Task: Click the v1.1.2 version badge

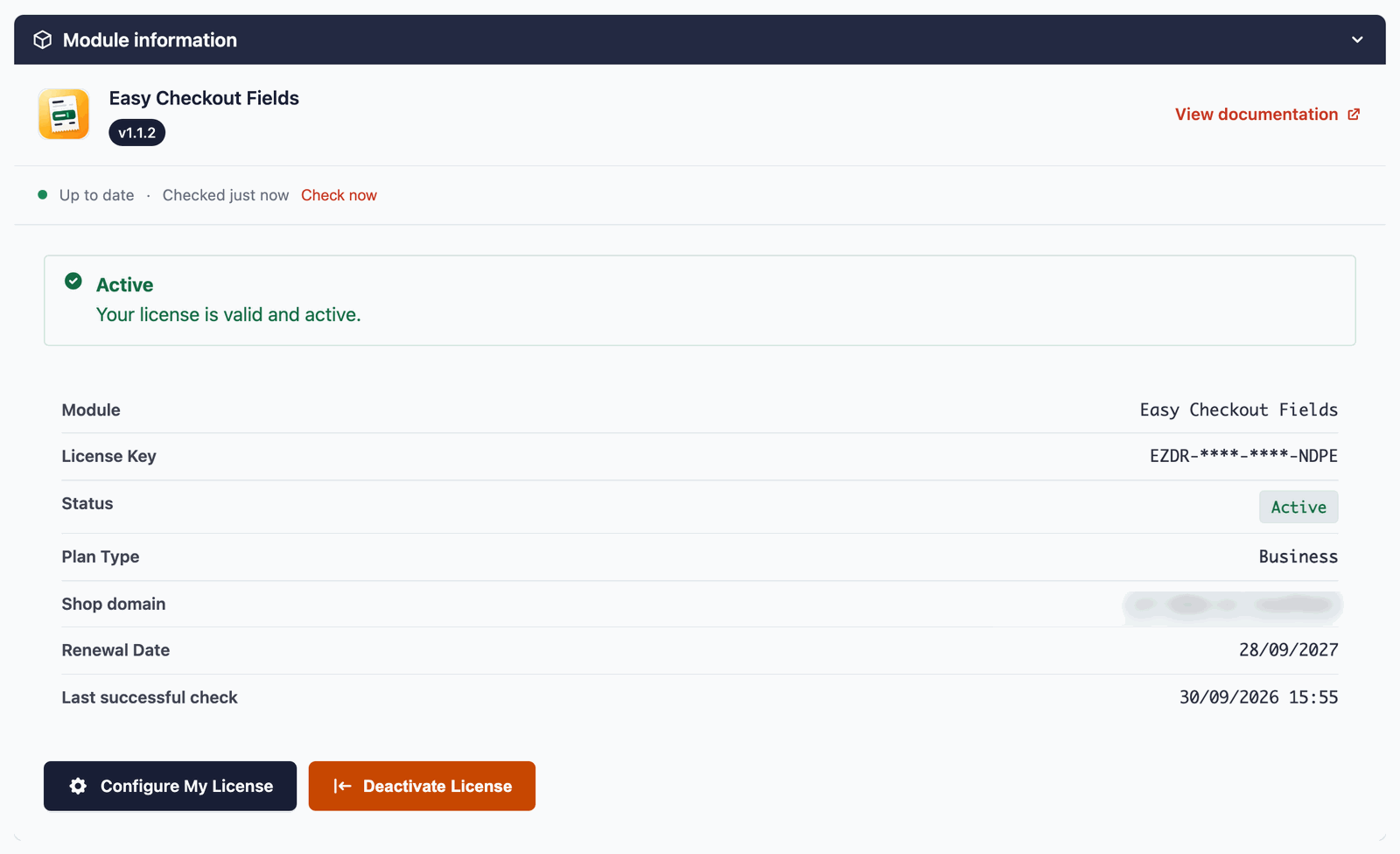Action: pos(137,133)
